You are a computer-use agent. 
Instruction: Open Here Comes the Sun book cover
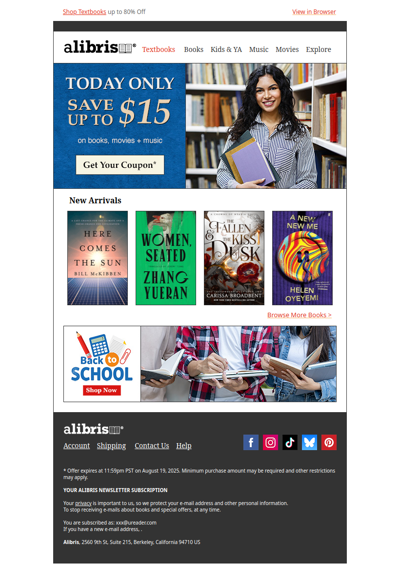[98, 258]
